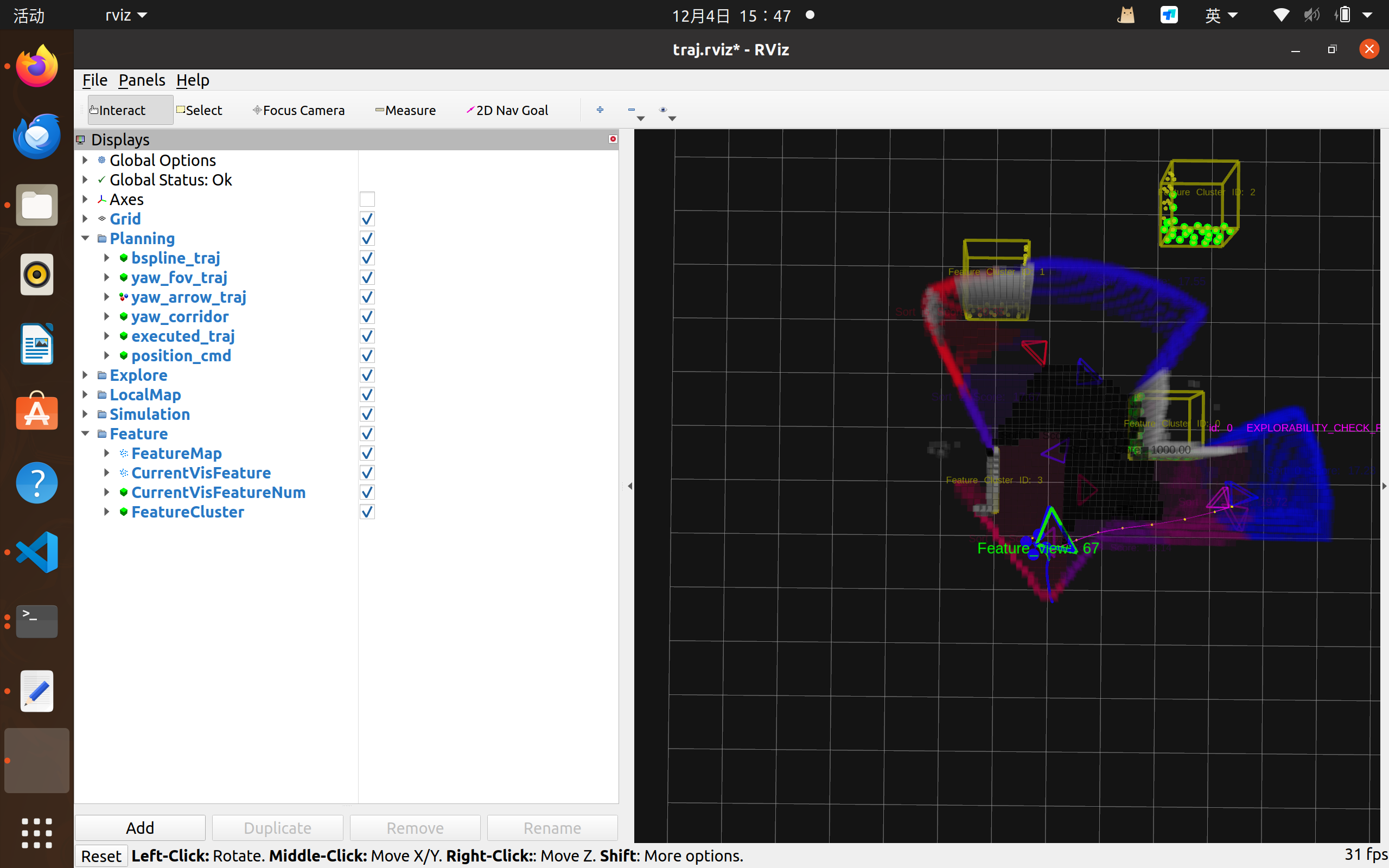Screen dimensions: 1389x868
Task: Uncheck the Grid display checkbox
Action: point(367,219)
